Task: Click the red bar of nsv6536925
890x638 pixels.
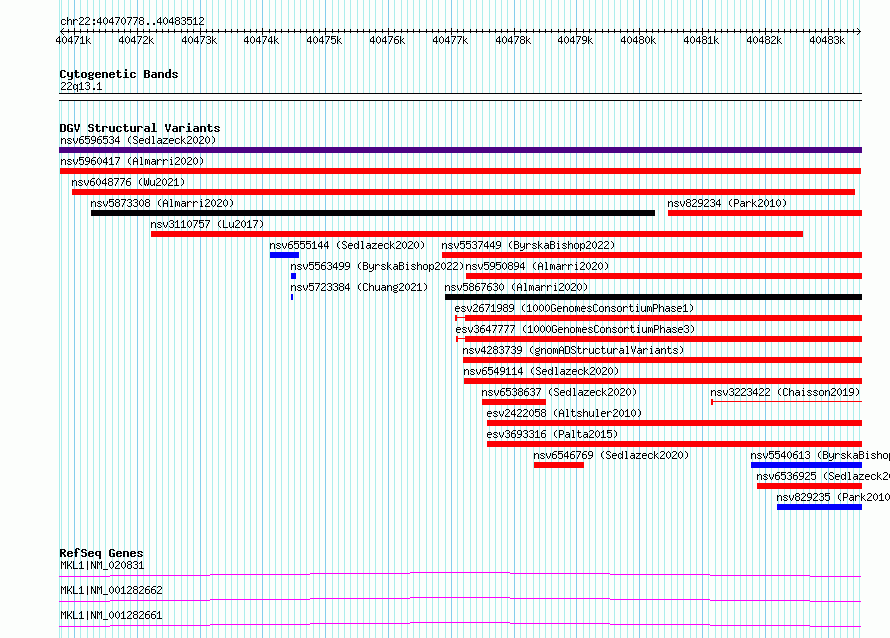Action: [809, 486]
